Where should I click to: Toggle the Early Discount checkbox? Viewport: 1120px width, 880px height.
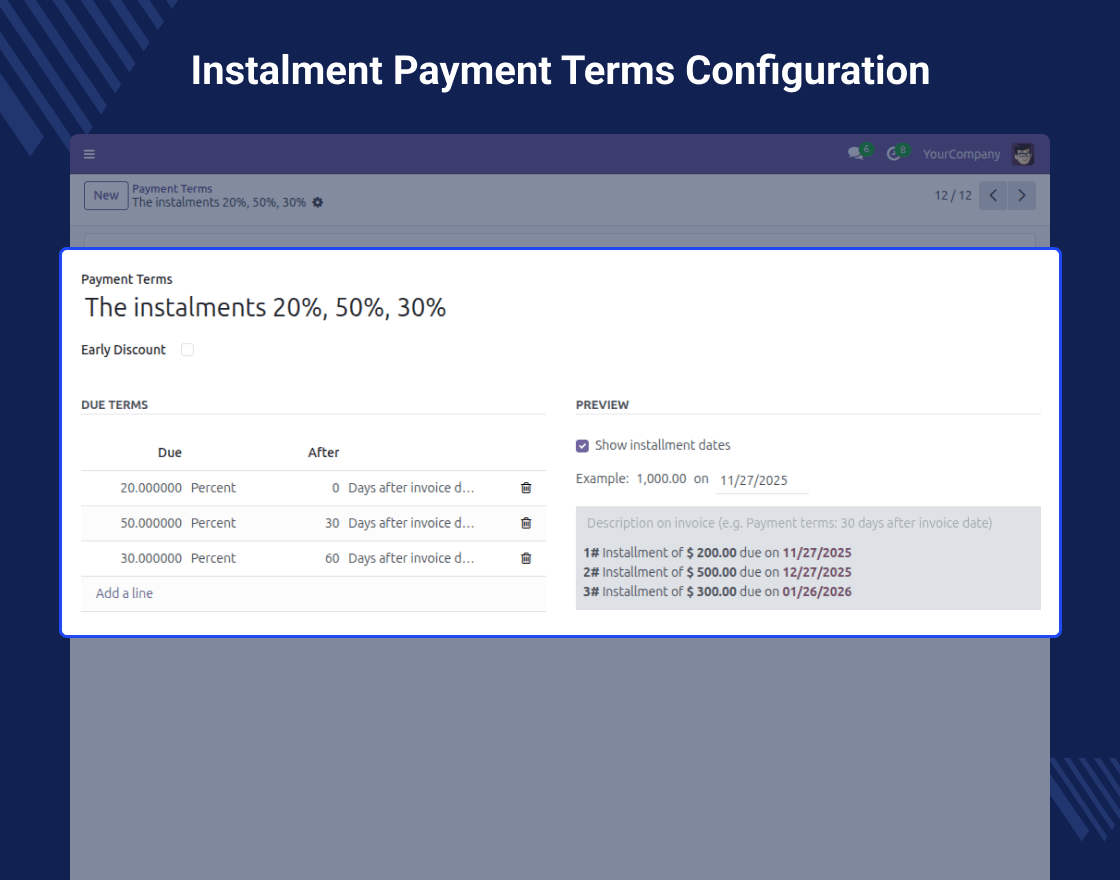coord(187,350)
